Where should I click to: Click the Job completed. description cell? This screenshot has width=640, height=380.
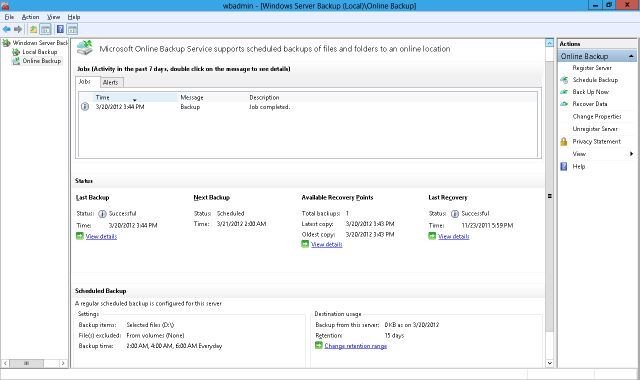pos(269,107)
